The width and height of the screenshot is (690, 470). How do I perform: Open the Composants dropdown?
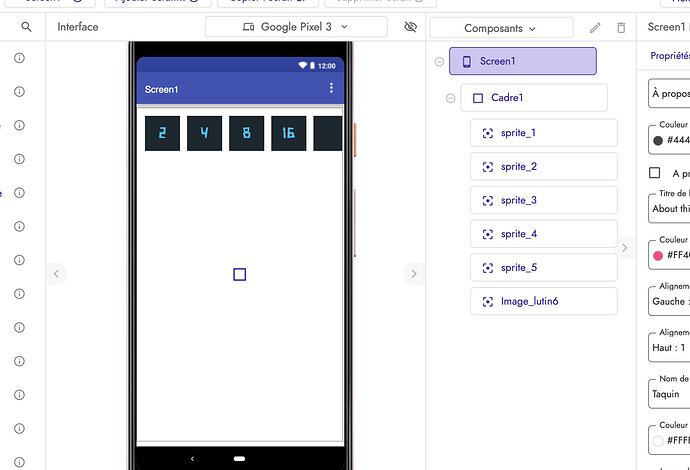point(501,28)
